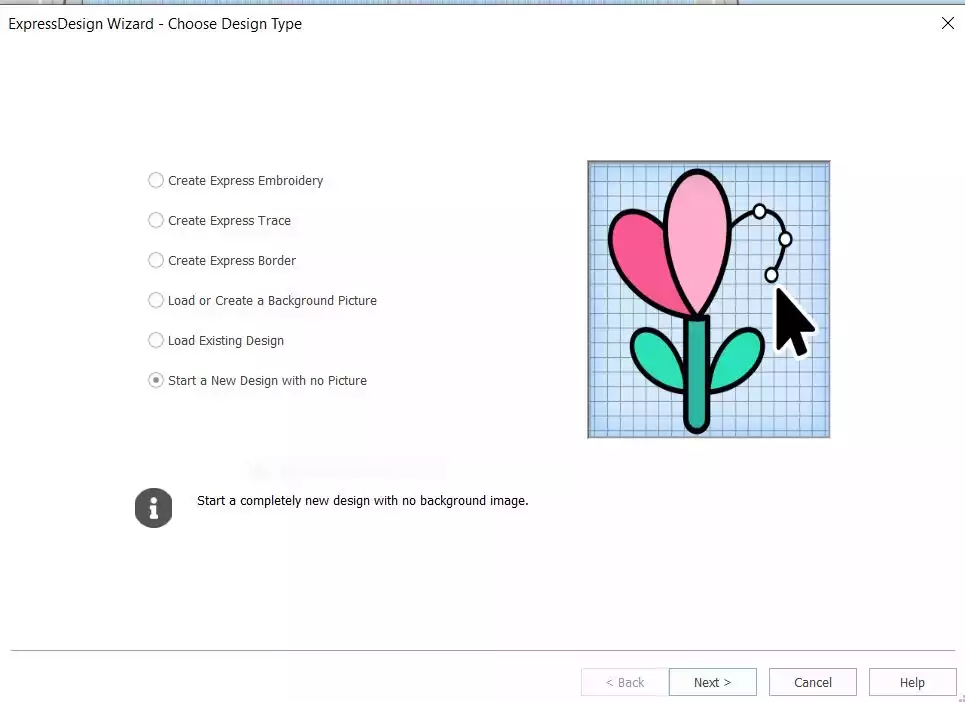Click the disabled Back button

coord(625,682)
